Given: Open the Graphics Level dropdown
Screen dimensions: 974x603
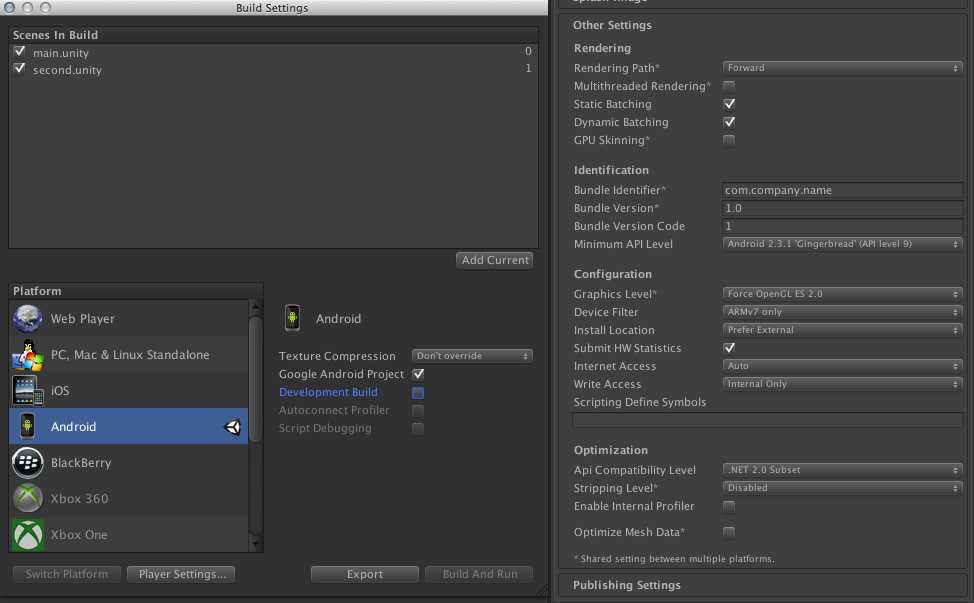Looking at the screenshot, I should click(x=842, y=294).
